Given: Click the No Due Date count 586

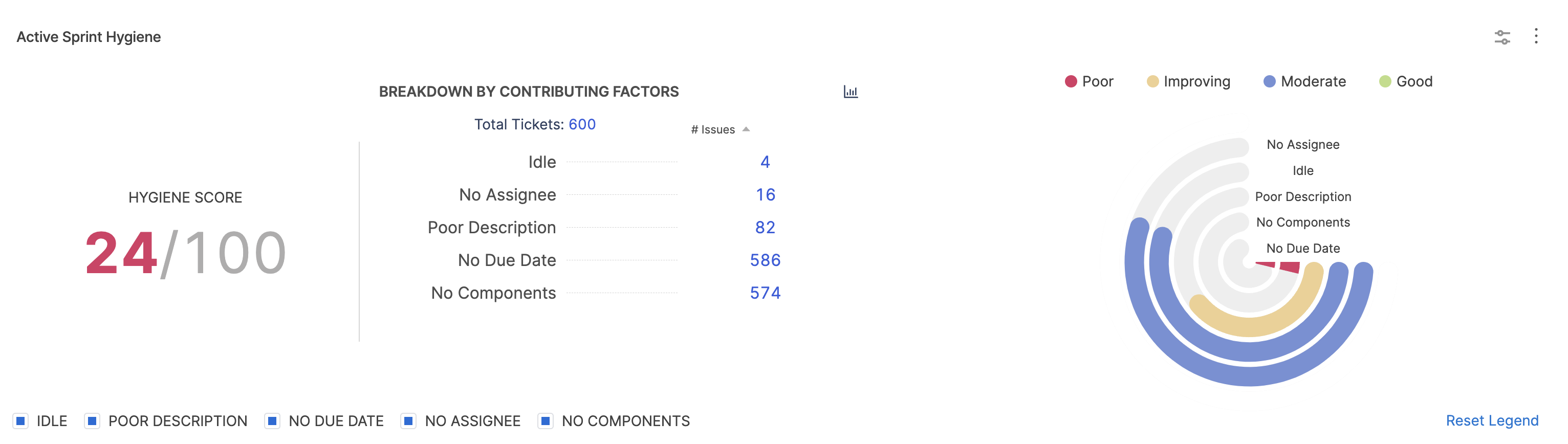Looking at the screenshot, I should [765, 260].
